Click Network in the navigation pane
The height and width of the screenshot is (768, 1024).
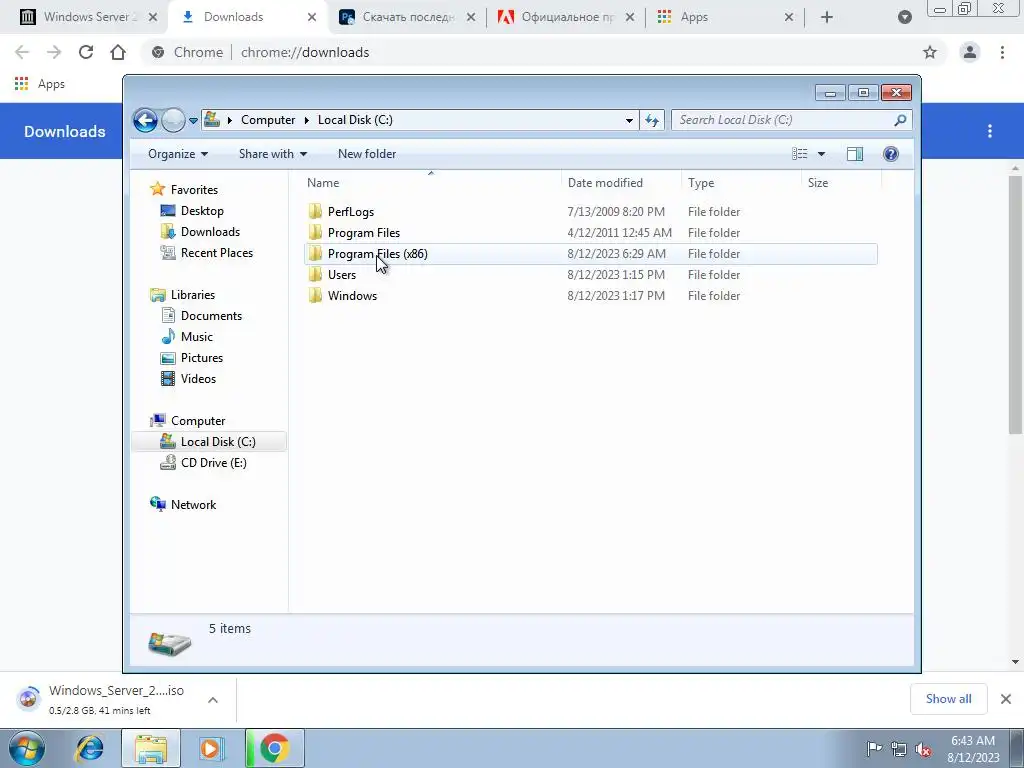pyautogui.click(x=193, y=505)
